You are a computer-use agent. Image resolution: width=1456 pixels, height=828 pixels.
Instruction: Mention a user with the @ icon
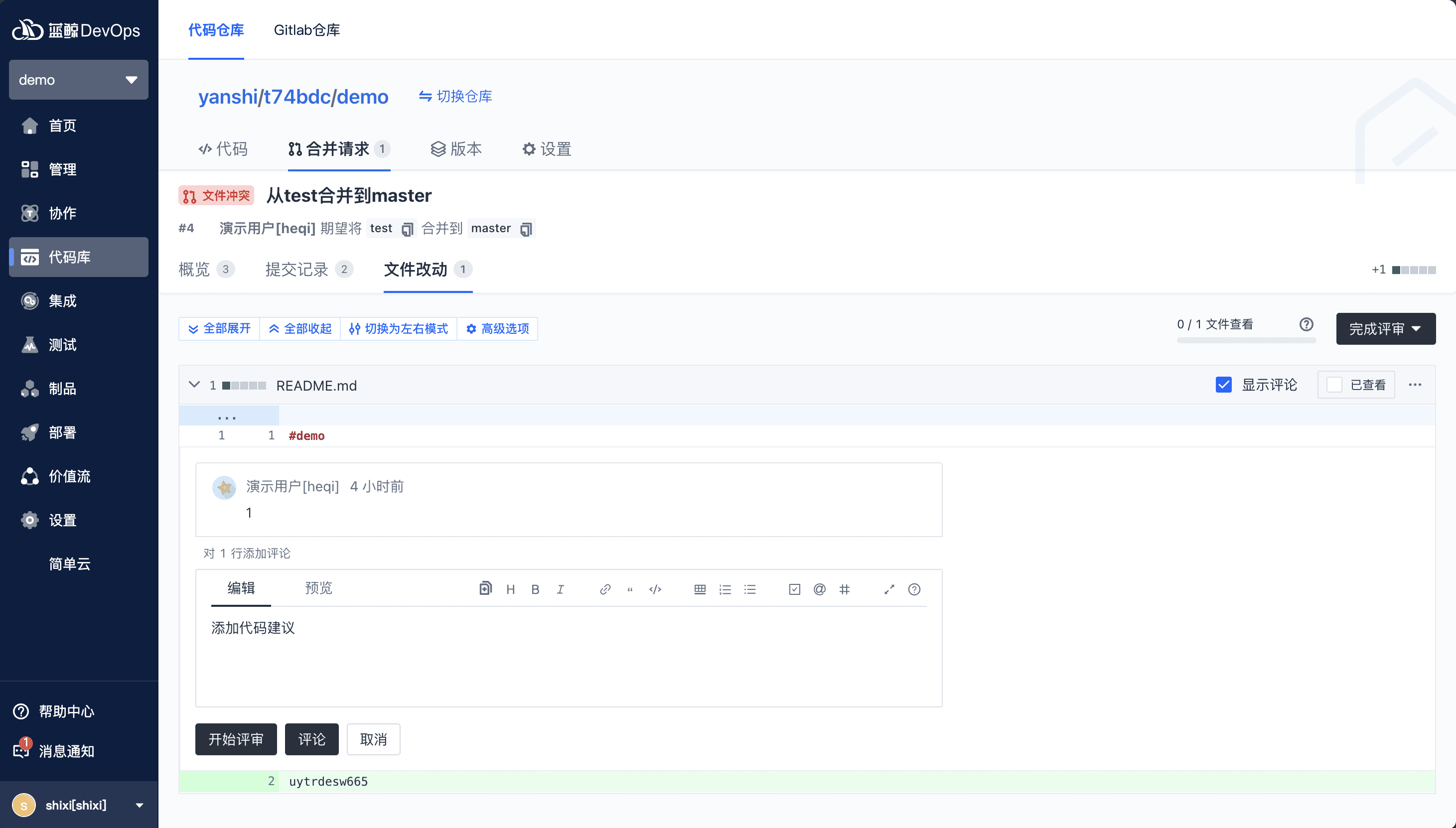point(819,589)
